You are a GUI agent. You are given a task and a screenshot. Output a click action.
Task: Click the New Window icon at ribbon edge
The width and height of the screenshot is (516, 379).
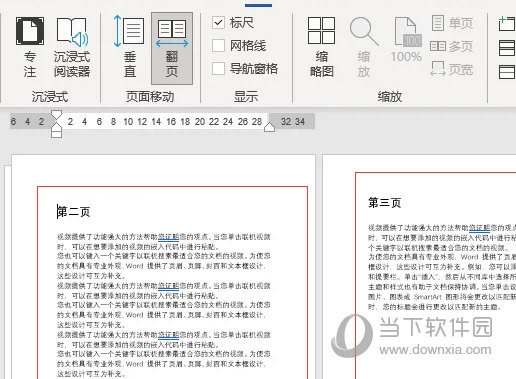click(507, 24)
